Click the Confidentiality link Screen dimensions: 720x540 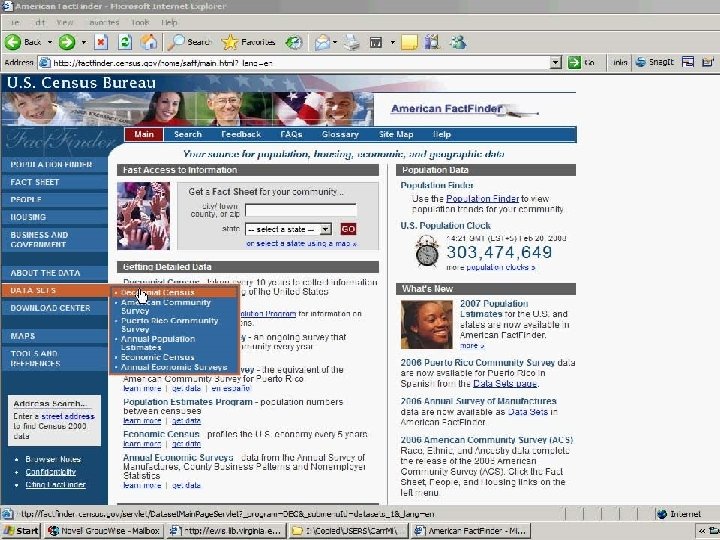(51, 472)
